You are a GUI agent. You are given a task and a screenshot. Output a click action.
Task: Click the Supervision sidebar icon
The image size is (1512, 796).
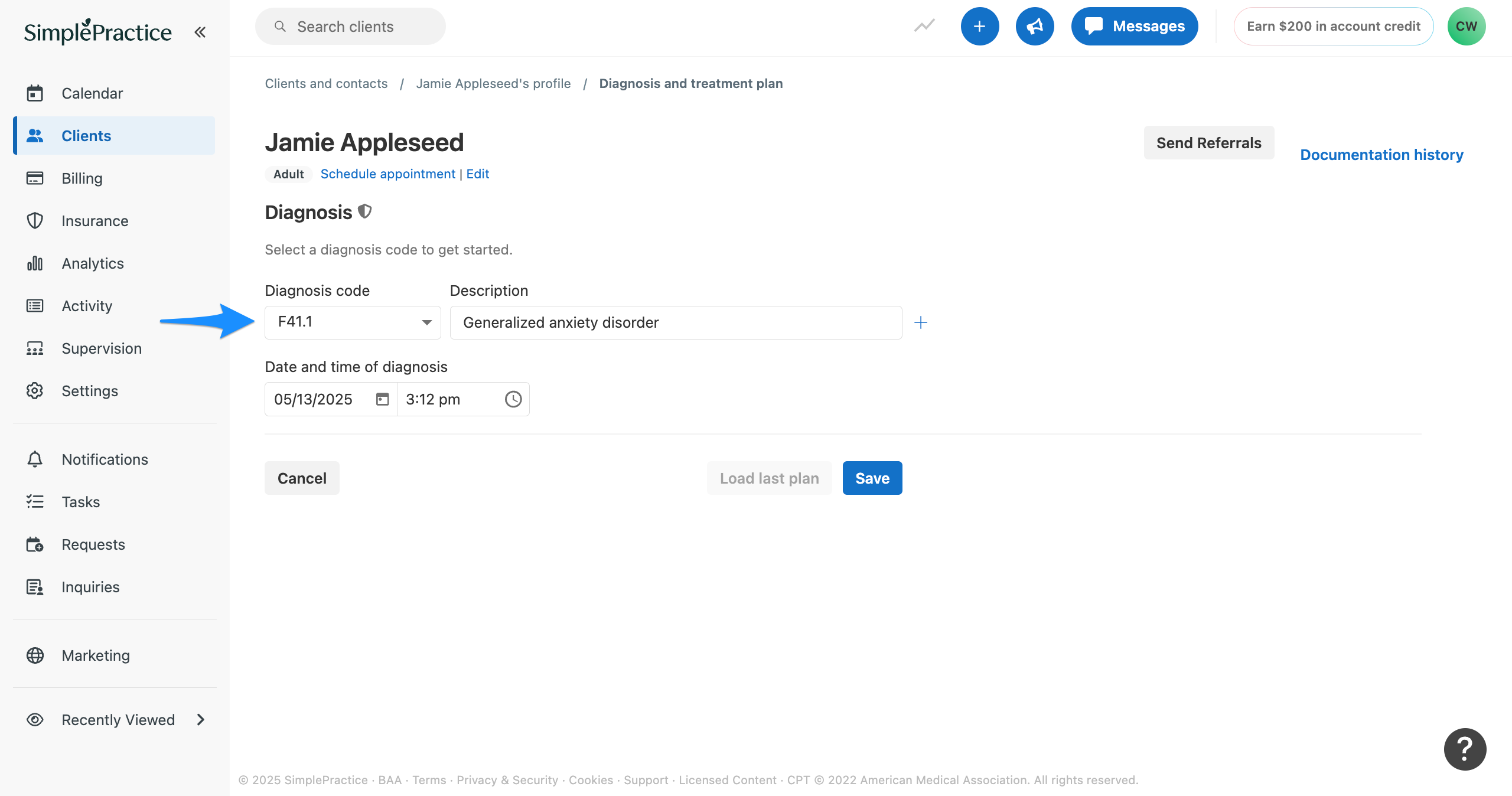point(35,348)
